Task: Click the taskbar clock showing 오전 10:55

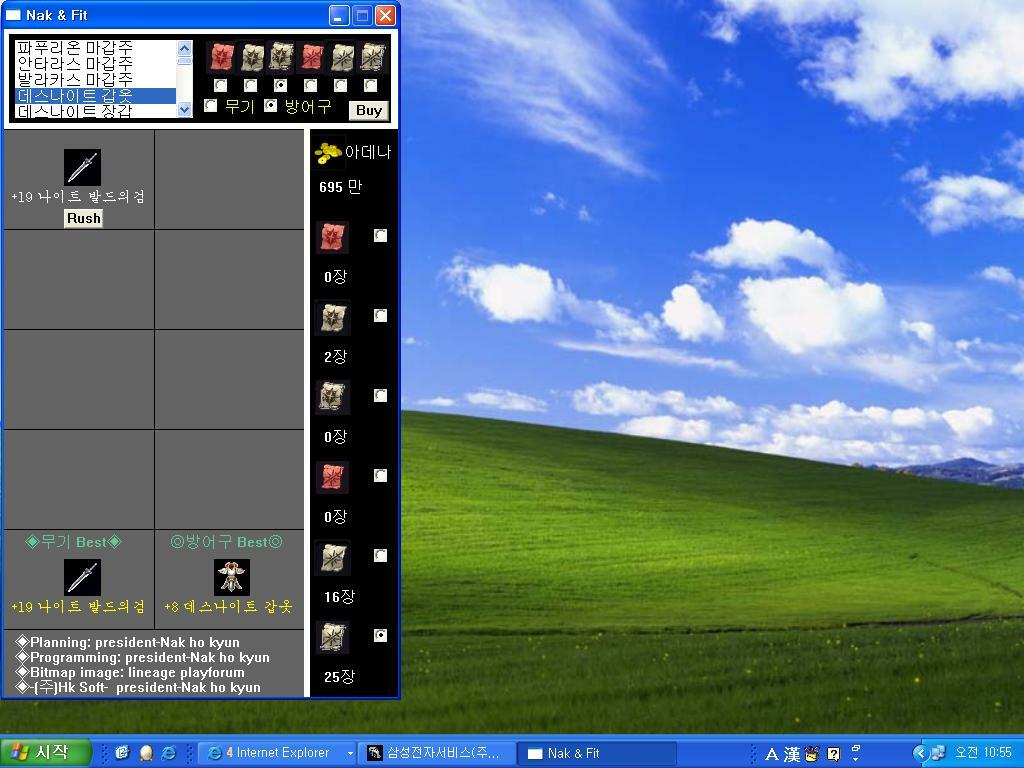Action: 984,753
